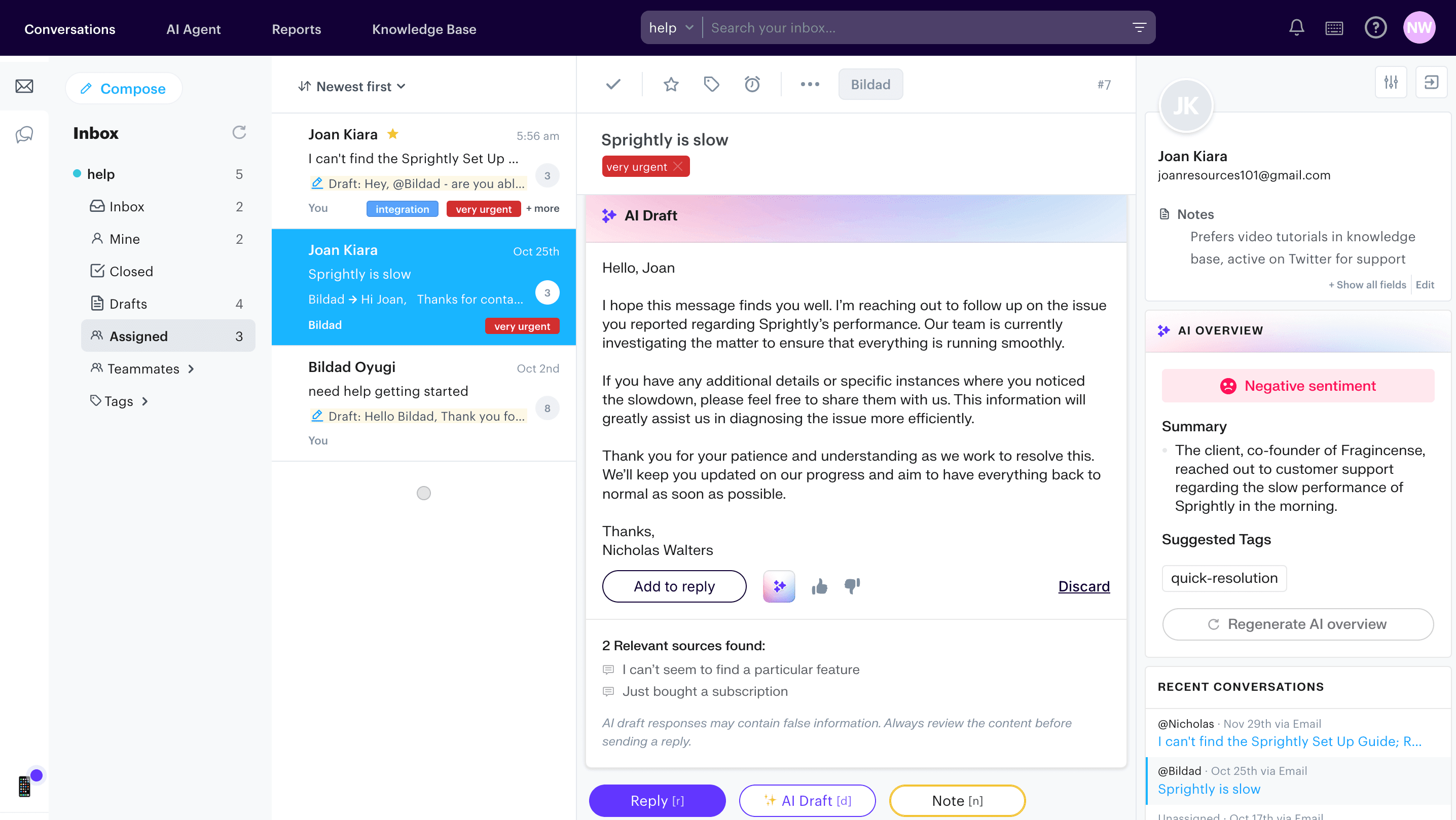1456x820 pixels.
Task: Click the notifications bell icon
Action: 1296,28
